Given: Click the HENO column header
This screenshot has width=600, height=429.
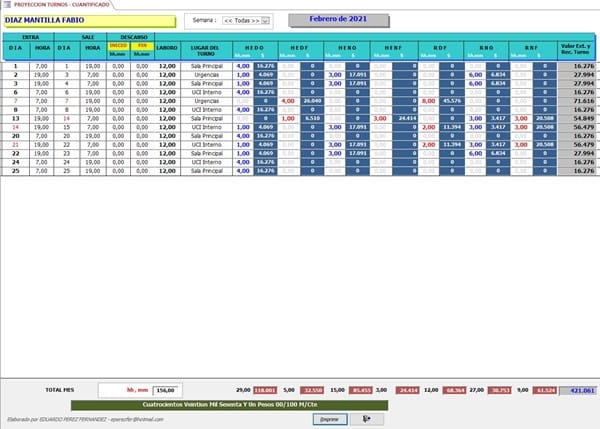Looking at the screenshot, I should click(347, 48).
